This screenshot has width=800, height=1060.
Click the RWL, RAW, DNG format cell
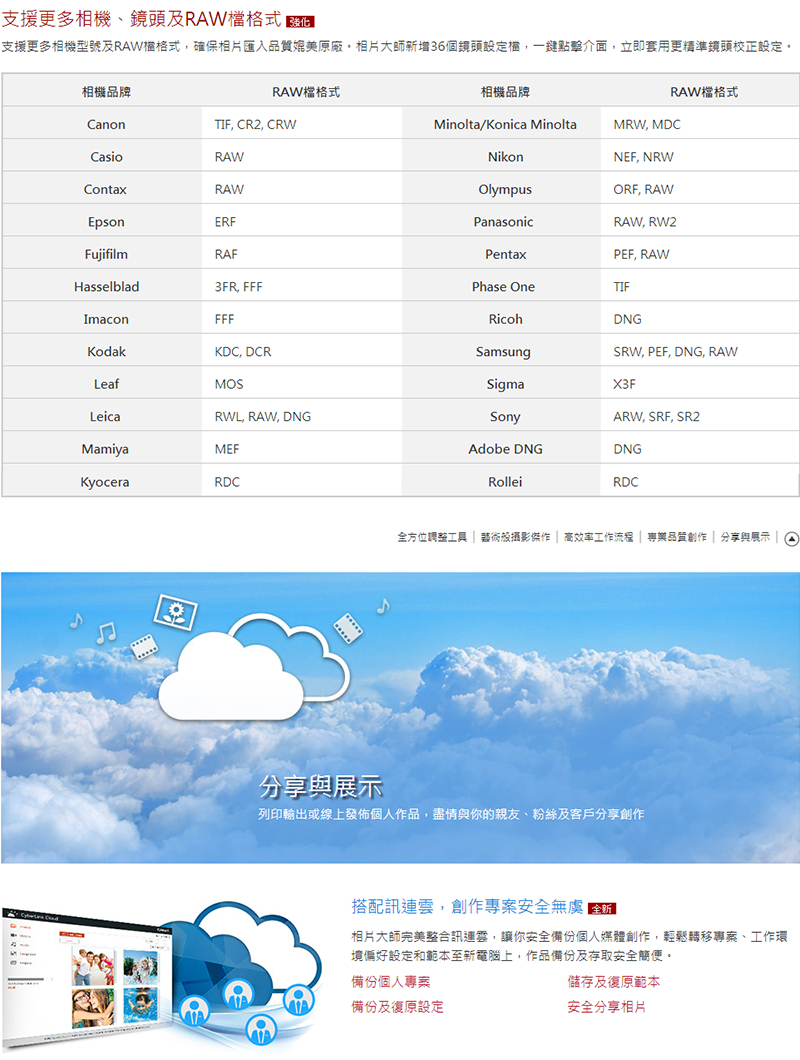point(302,416)
